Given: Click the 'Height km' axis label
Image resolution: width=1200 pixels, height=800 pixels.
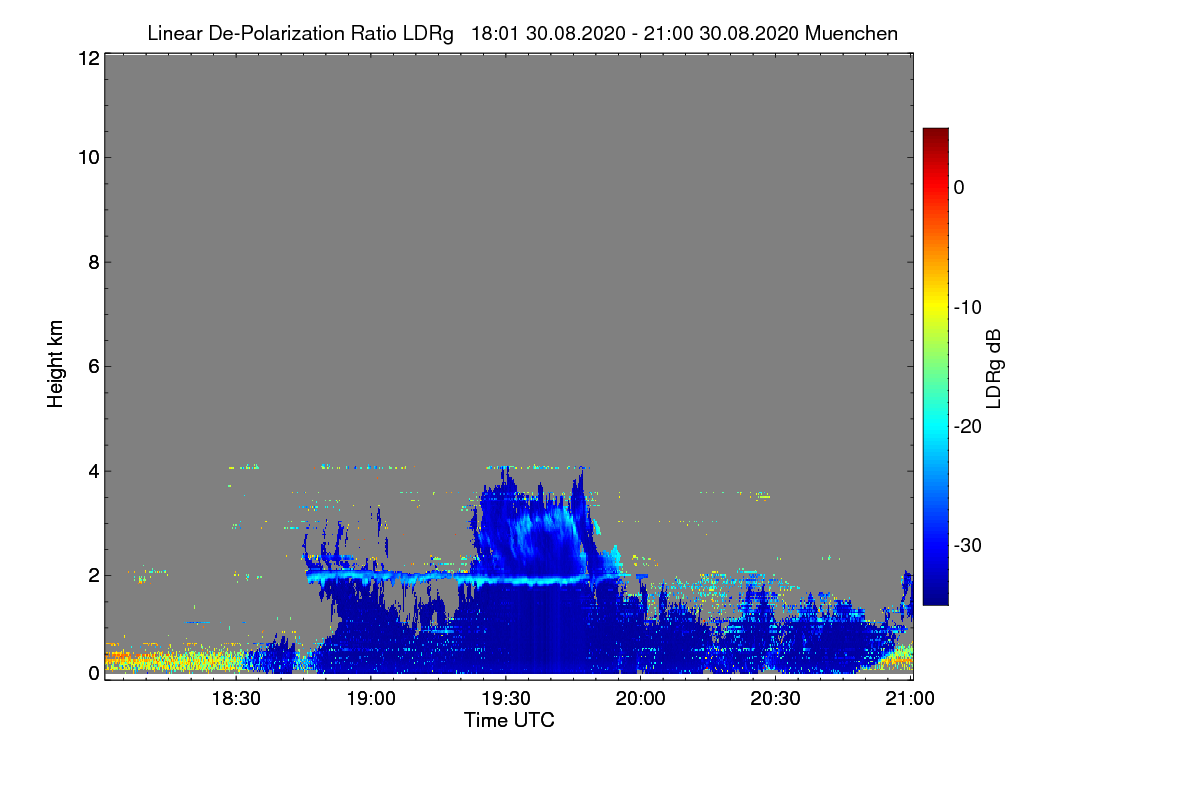Looking at the screenshot, I should tap(56, 365).
